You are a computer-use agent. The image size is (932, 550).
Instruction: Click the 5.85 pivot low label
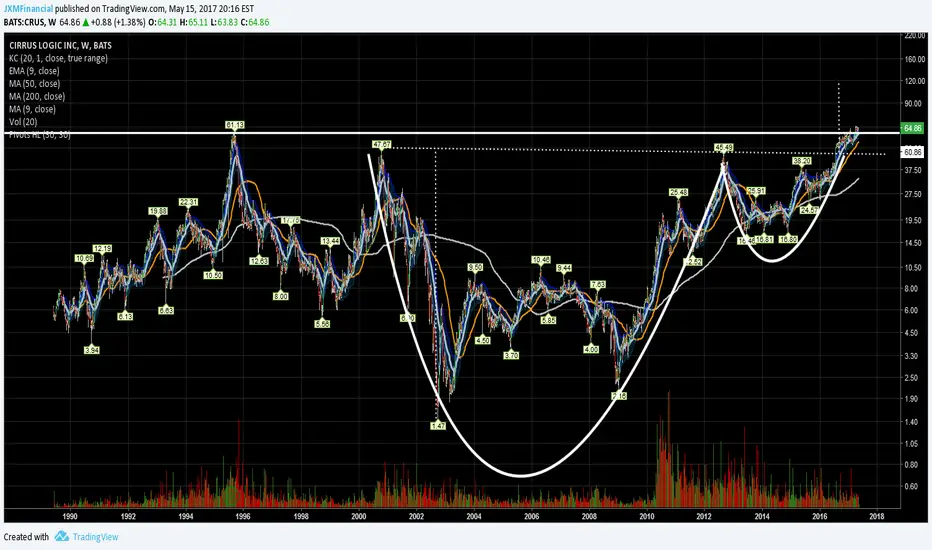[x=548, y=320]
